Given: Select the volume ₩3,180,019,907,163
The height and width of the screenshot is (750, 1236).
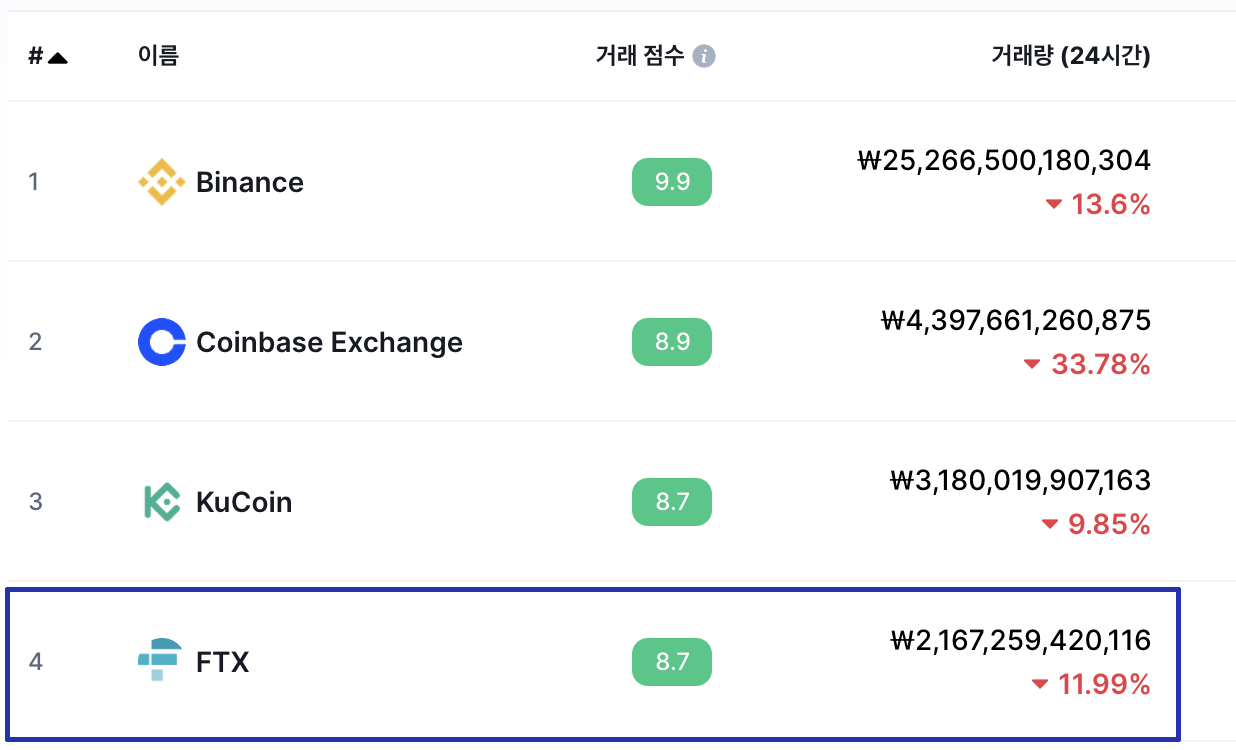Looking at the screenshot, I should (1020, 480).
